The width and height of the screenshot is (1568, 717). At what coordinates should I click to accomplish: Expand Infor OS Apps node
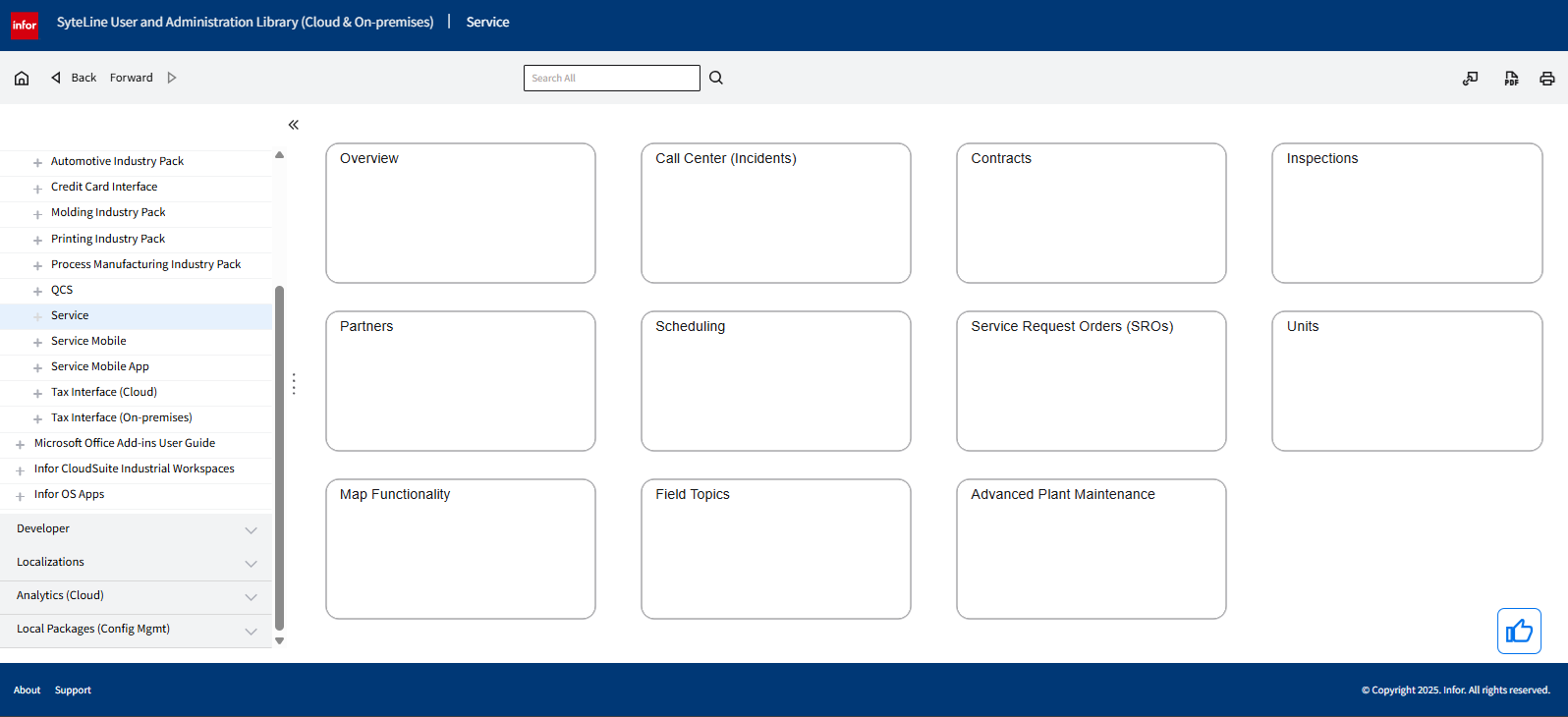[x=20, y=497]
